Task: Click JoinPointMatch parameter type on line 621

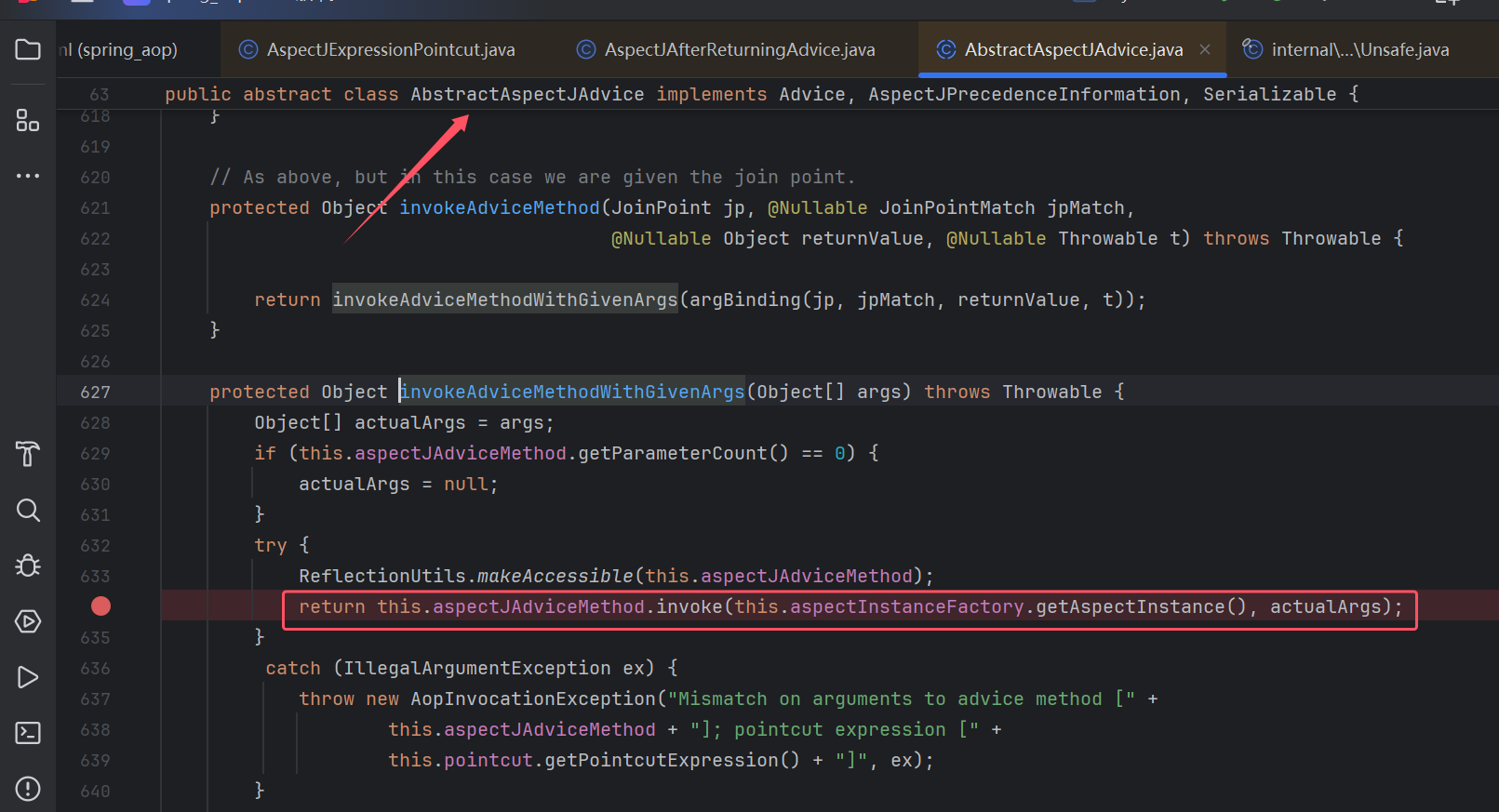Action: [x=957, y=207]
